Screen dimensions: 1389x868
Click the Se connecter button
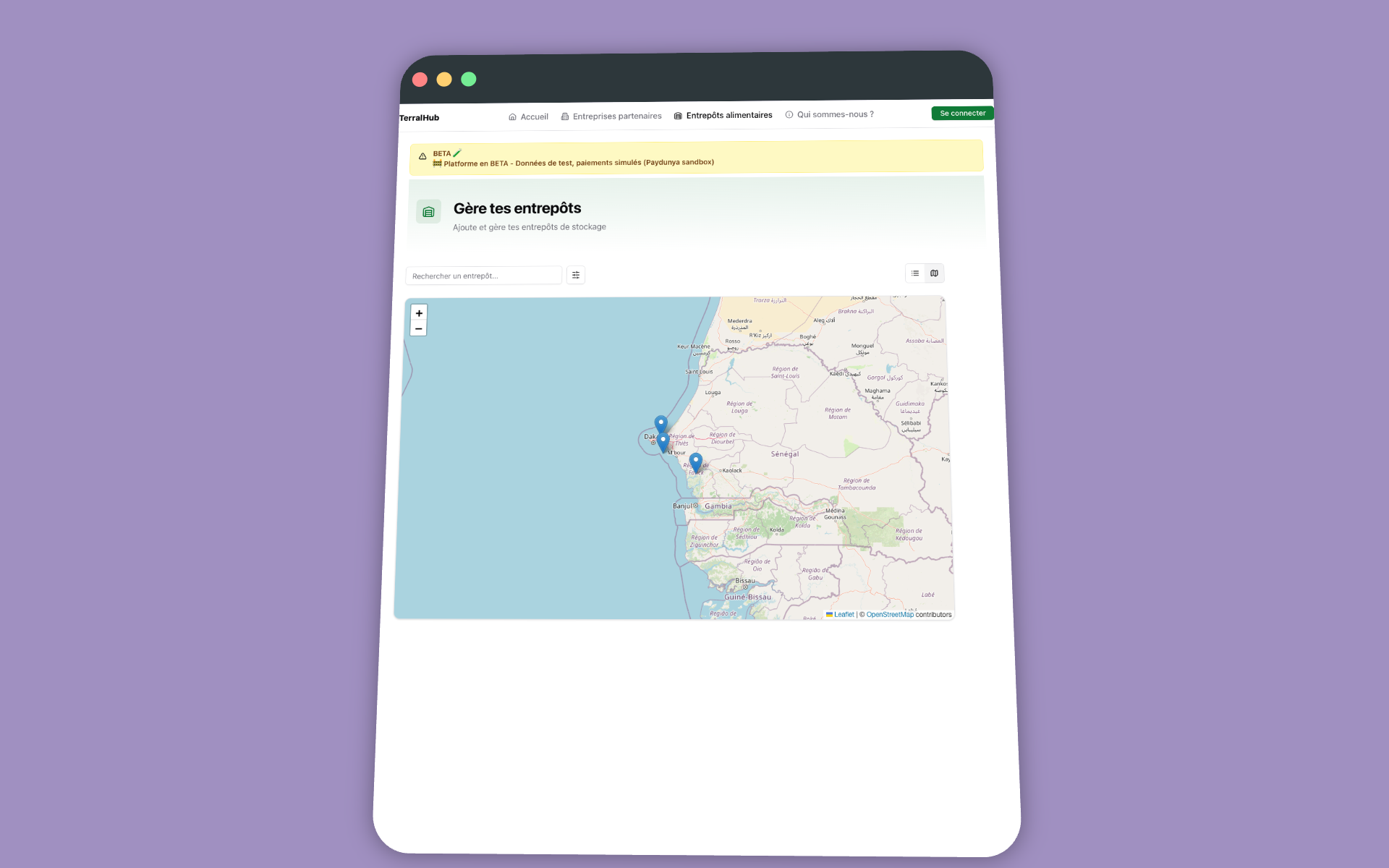(x=962, y=113)
